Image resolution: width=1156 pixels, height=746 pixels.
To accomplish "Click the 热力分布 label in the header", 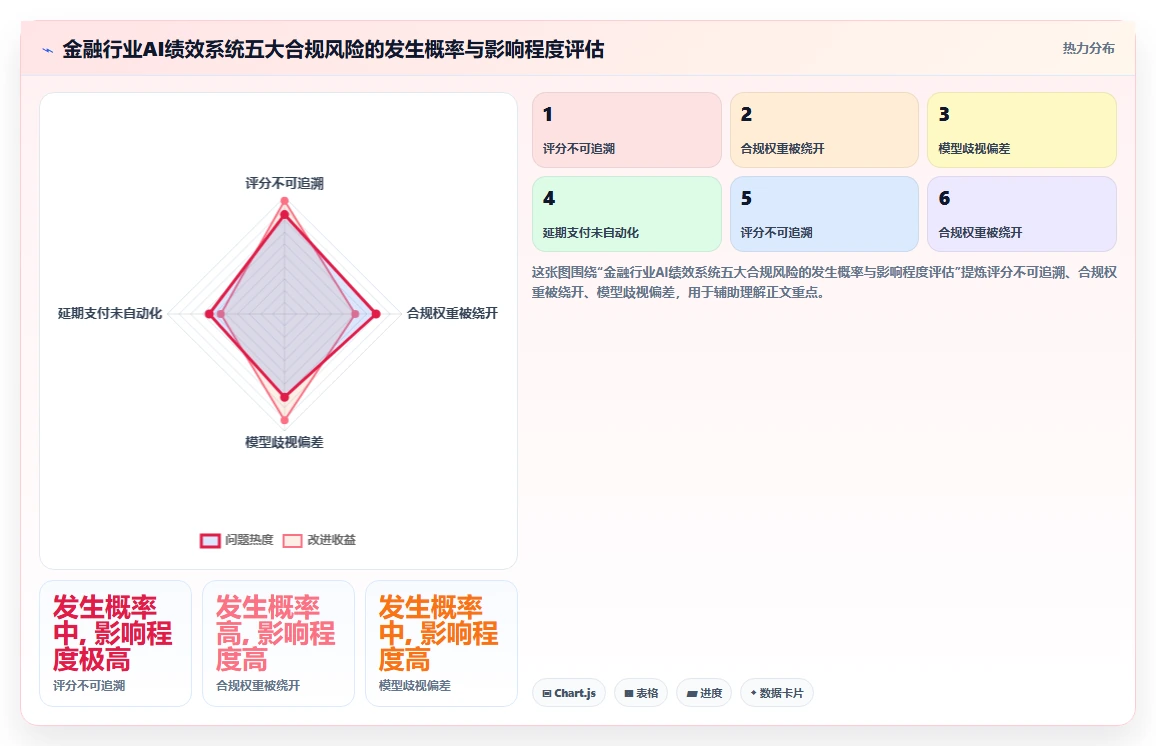I will 1088,49.
